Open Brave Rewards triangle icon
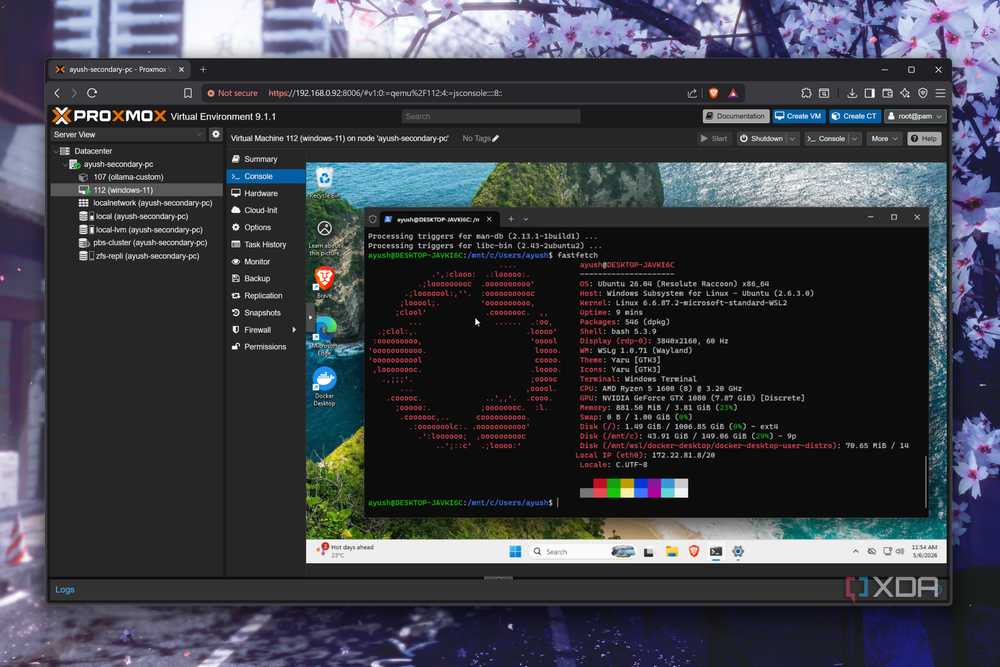 click(x=733, y=93)
